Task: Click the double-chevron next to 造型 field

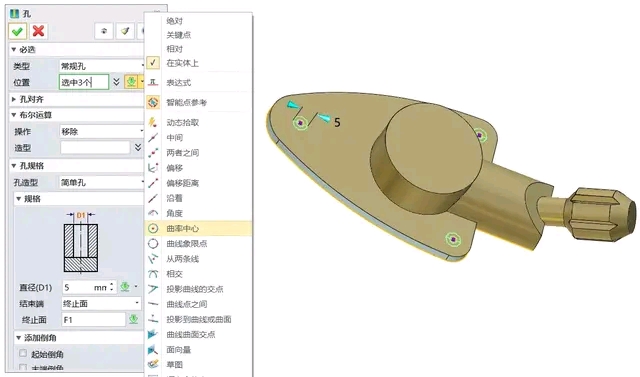Action: [138, 147]
